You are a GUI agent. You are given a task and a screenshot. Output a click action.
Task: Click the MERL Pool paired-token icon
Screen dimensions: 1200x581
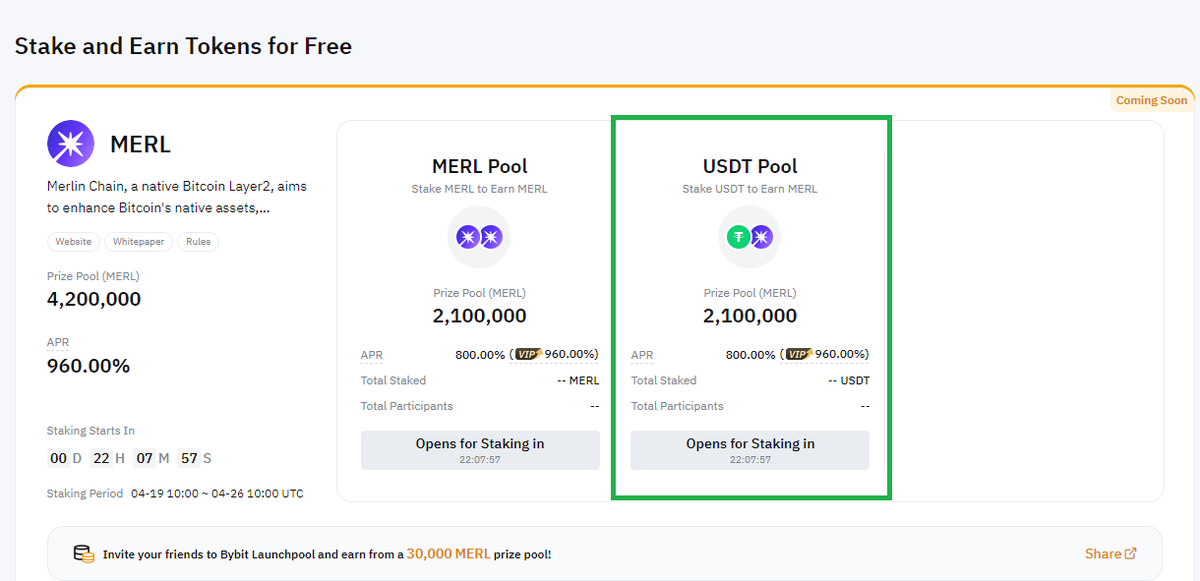click(479, 237)
